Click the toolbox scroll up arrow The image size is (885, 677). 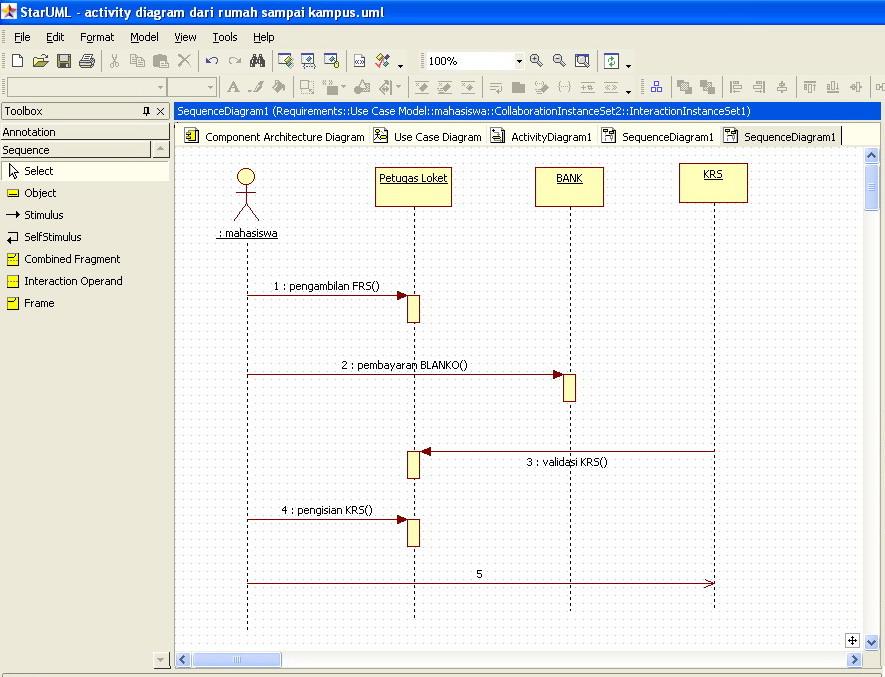161,149
